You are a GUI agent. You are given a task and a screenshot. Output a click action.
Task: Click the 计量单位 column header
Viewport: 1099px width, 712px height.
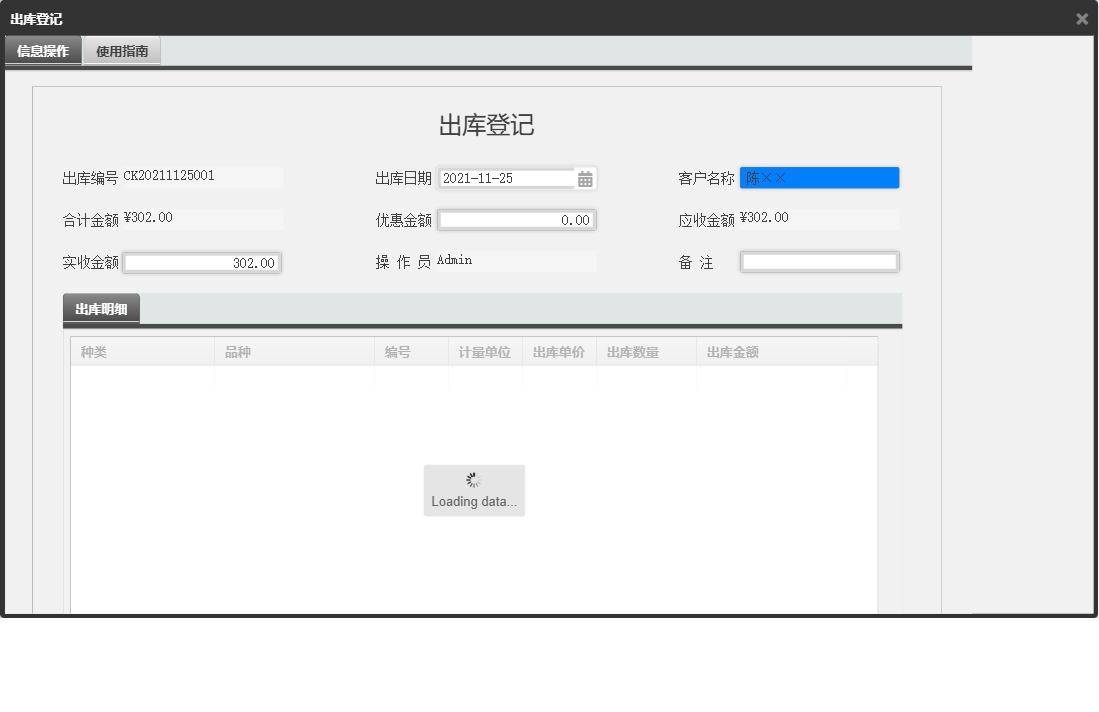tap(484, 351)
